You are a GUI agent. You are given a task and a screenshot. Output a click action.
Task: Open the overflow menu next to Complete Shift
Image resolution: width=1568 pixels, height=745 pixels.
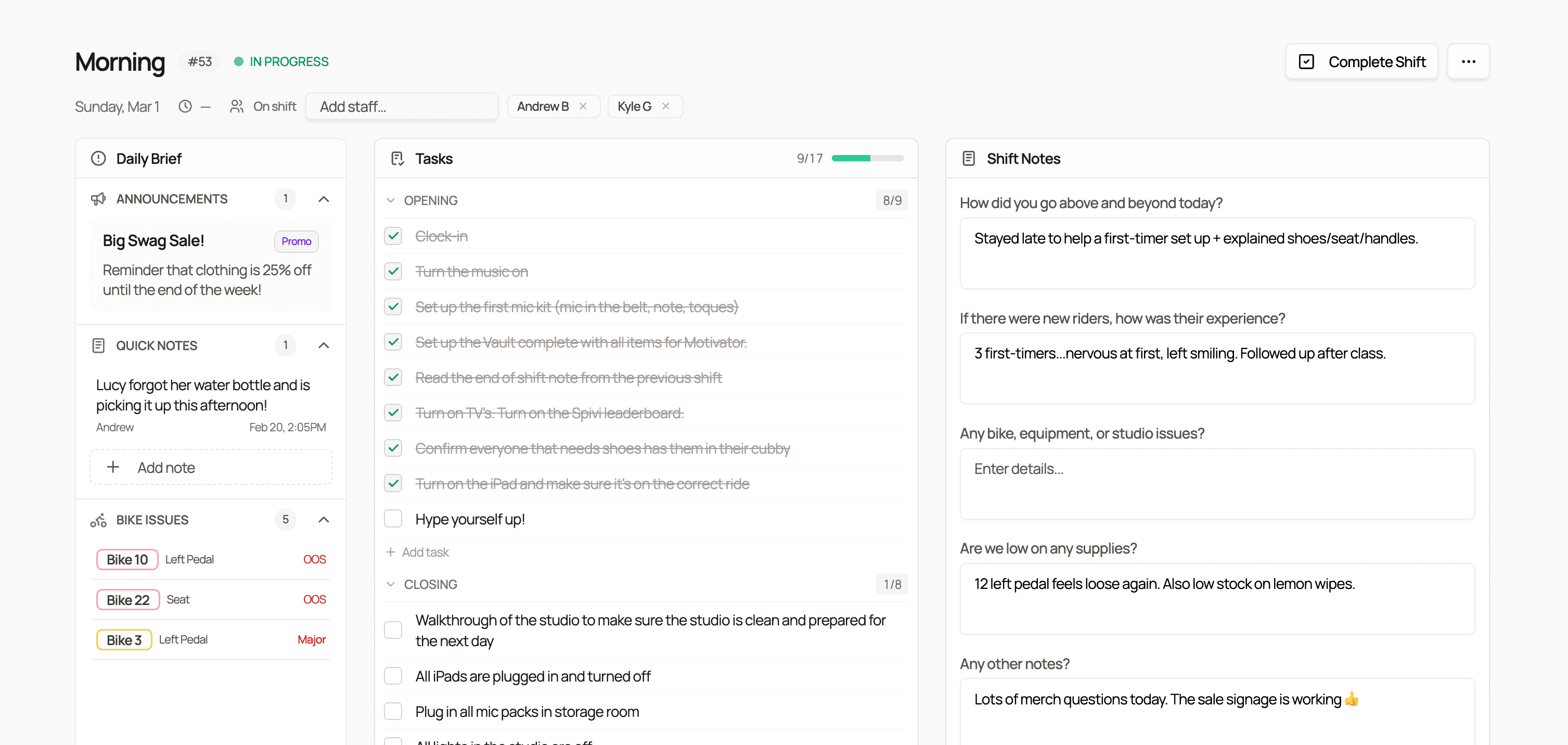[1469, 61]
